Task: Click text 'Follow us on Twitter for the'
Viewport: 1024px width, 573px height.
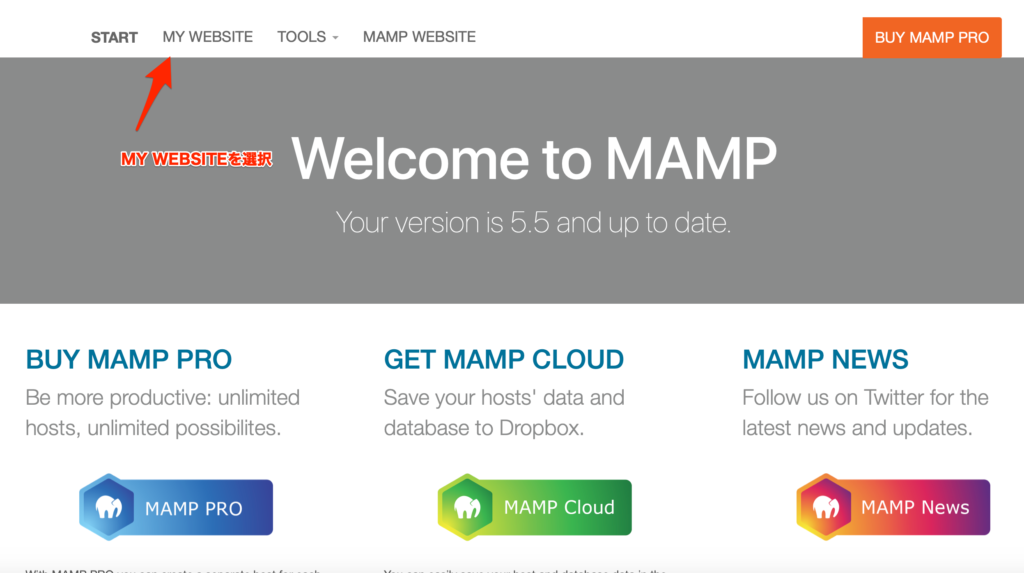Action: point(865,397)
